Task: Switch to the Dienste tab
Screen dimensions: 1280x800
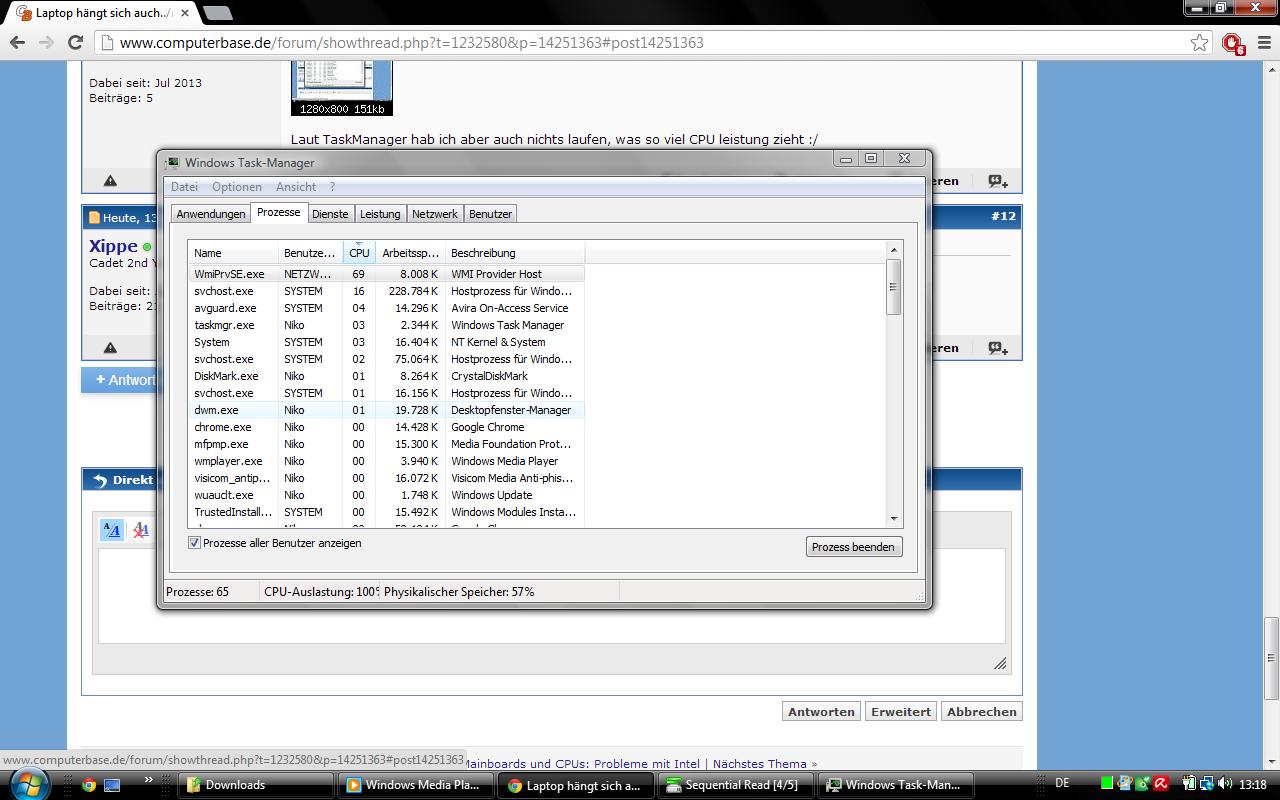Action: 330,214
